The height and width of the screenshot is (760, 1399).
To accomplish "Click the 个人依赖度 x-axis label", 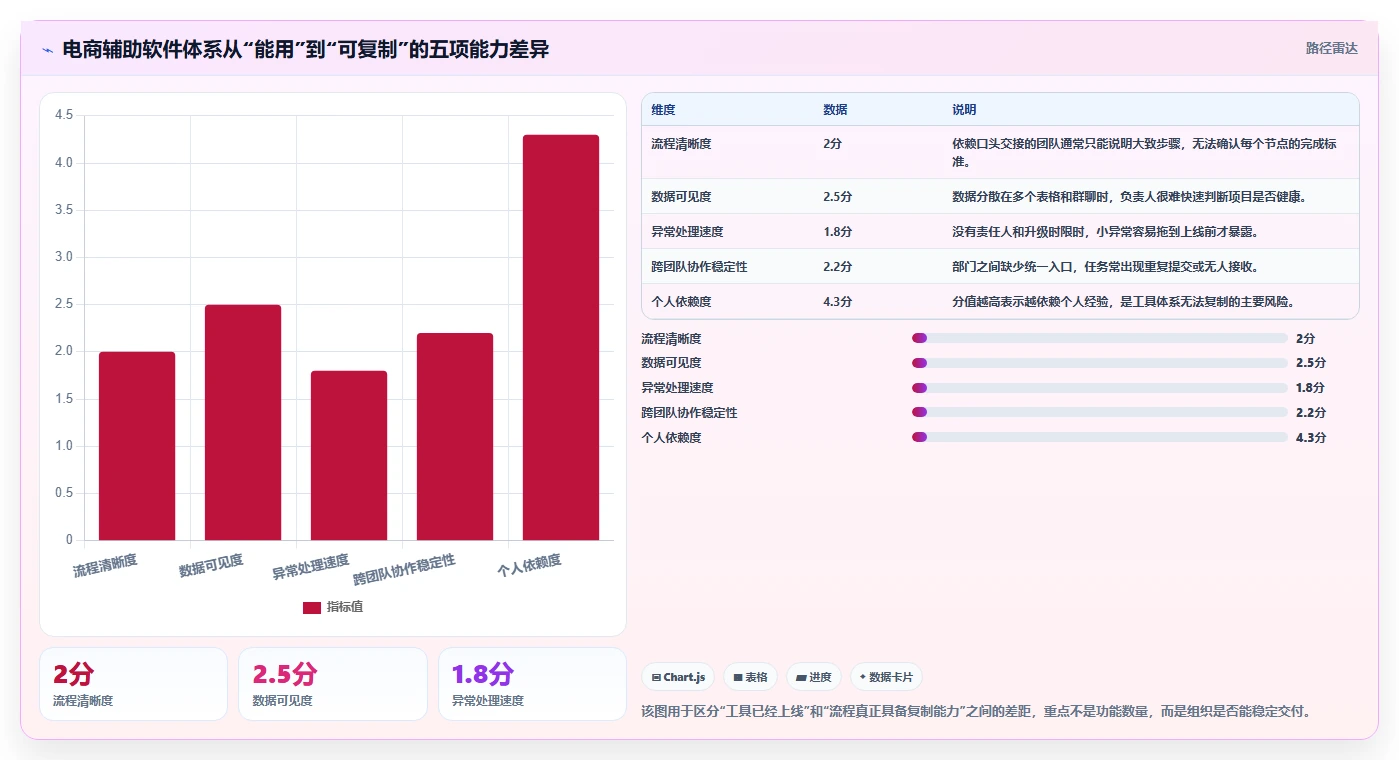I will coord(529,566).
